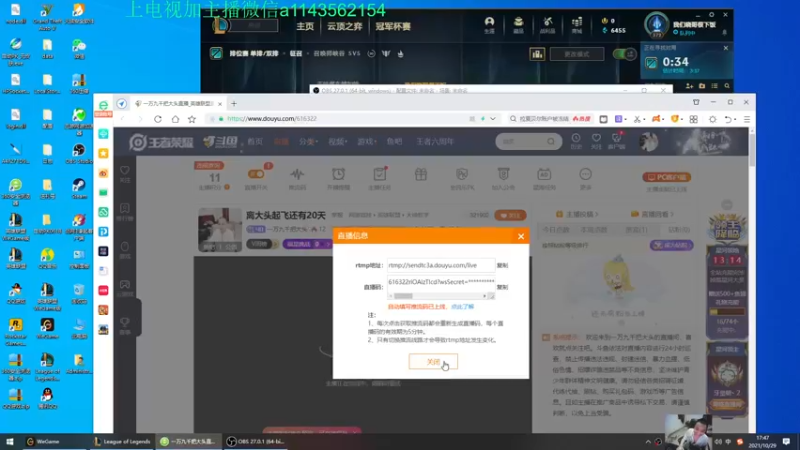Refresh the browser page
This screenshot has width=800, height=450.
(158, 119)
